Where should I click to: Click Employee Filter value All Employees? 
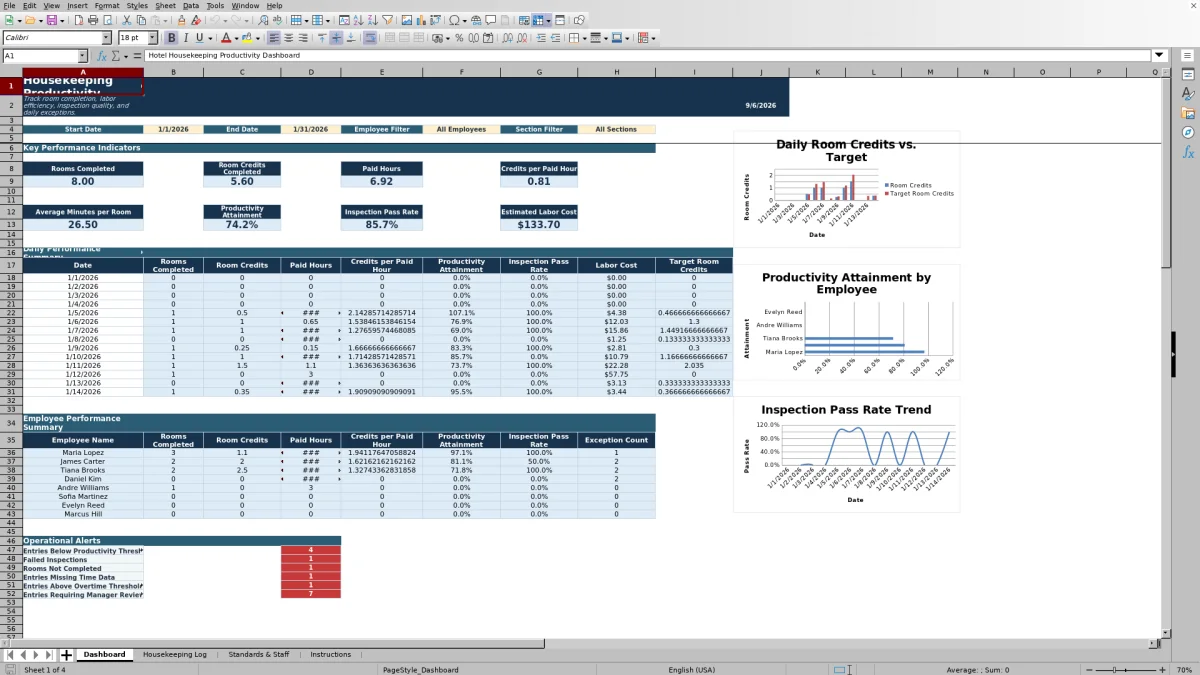461,129
